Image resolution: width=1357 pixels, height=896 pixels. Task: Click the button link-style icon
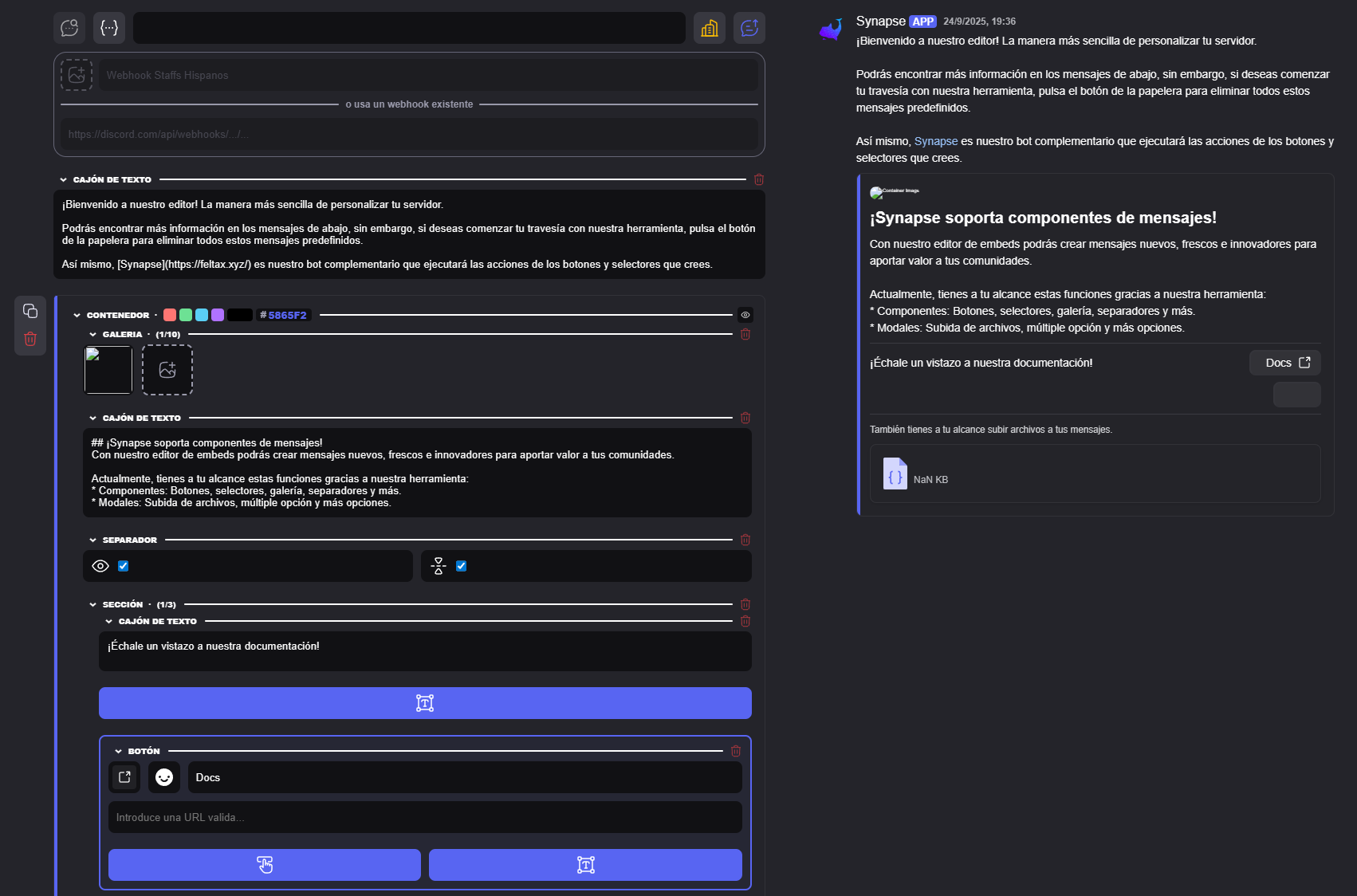click(x=124, y=777)
